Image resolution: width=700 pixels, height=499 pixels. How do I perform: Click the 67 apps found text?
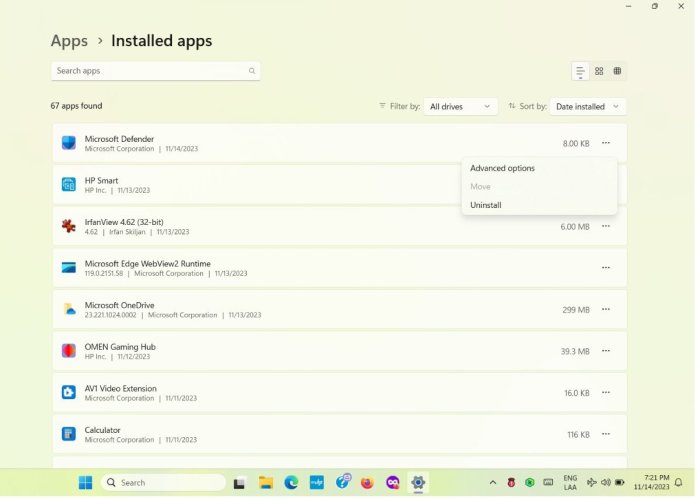point(77,107)
